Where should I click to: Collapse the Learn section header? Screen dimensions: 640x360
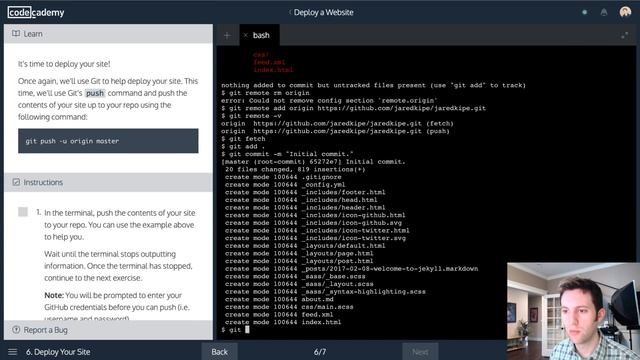pos(108,34)
